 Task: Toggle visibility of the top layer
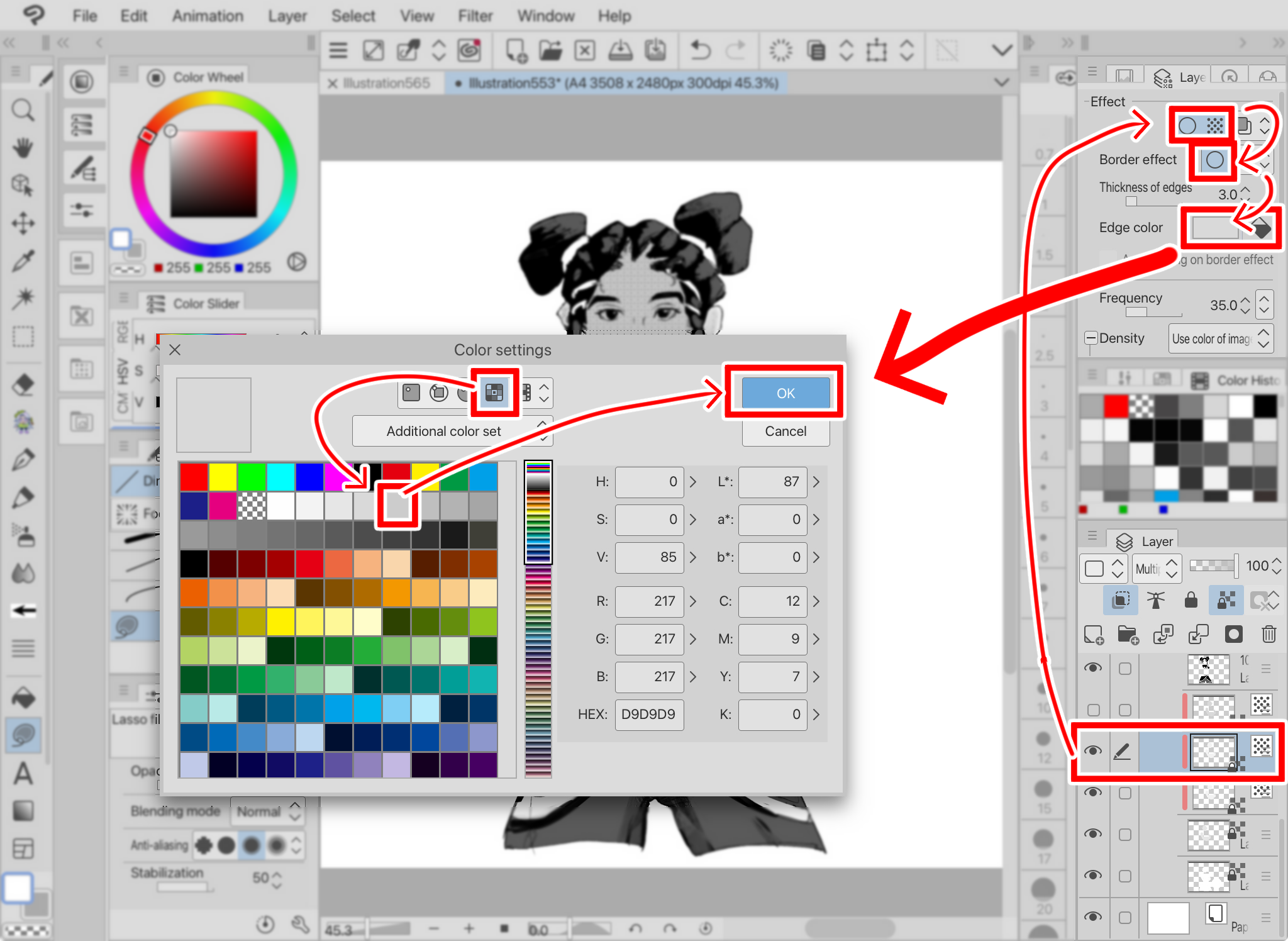point(1093,668)
